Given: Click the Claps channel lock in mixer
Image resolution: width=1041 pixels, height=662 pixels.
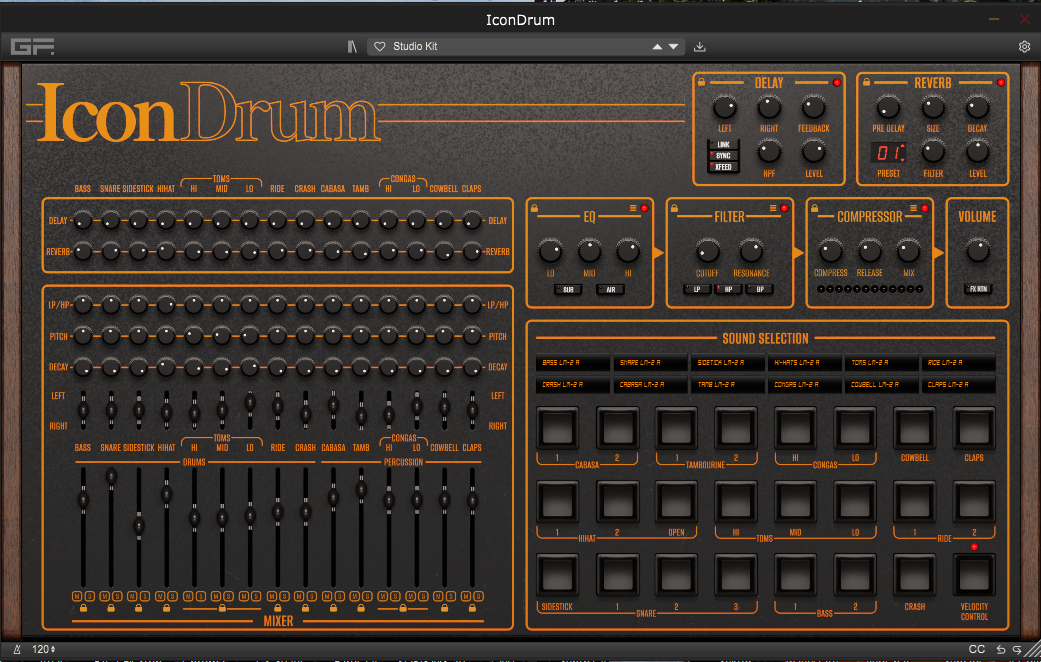Looking at the screenshot, I should (x=472, y=608).
